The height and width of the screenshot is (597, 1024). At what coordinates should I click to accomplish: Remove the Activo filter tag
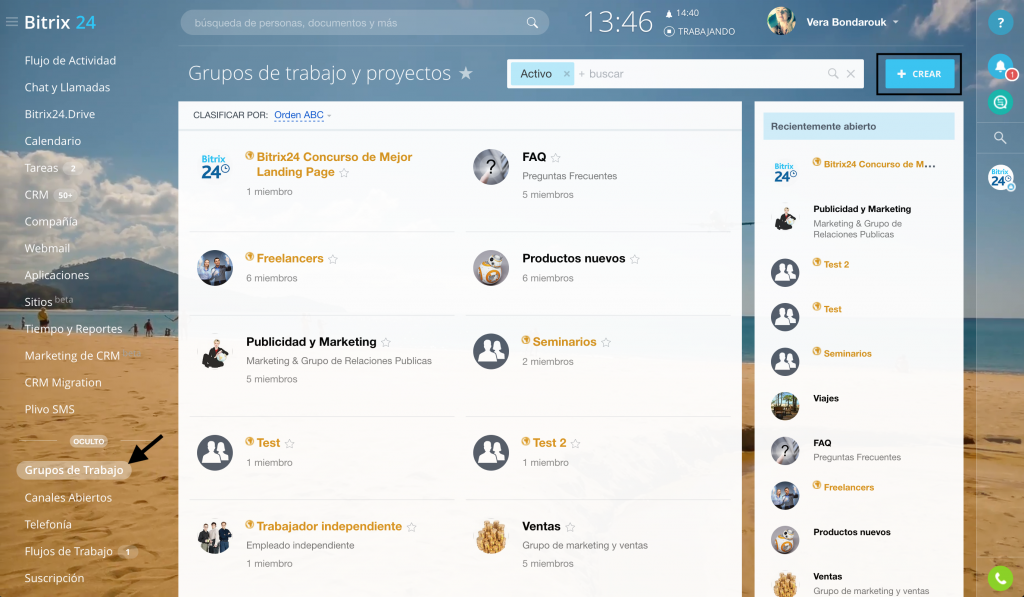pyautogui.click(x=566, y=74)
